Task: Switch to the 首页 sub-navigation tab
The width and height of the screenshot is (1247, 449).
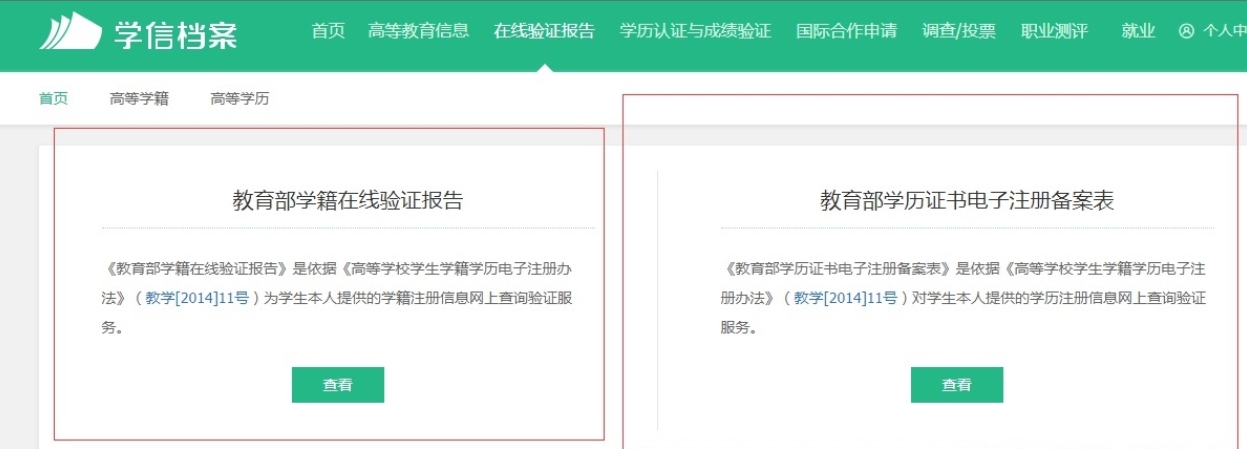Action: click(53, 98)
